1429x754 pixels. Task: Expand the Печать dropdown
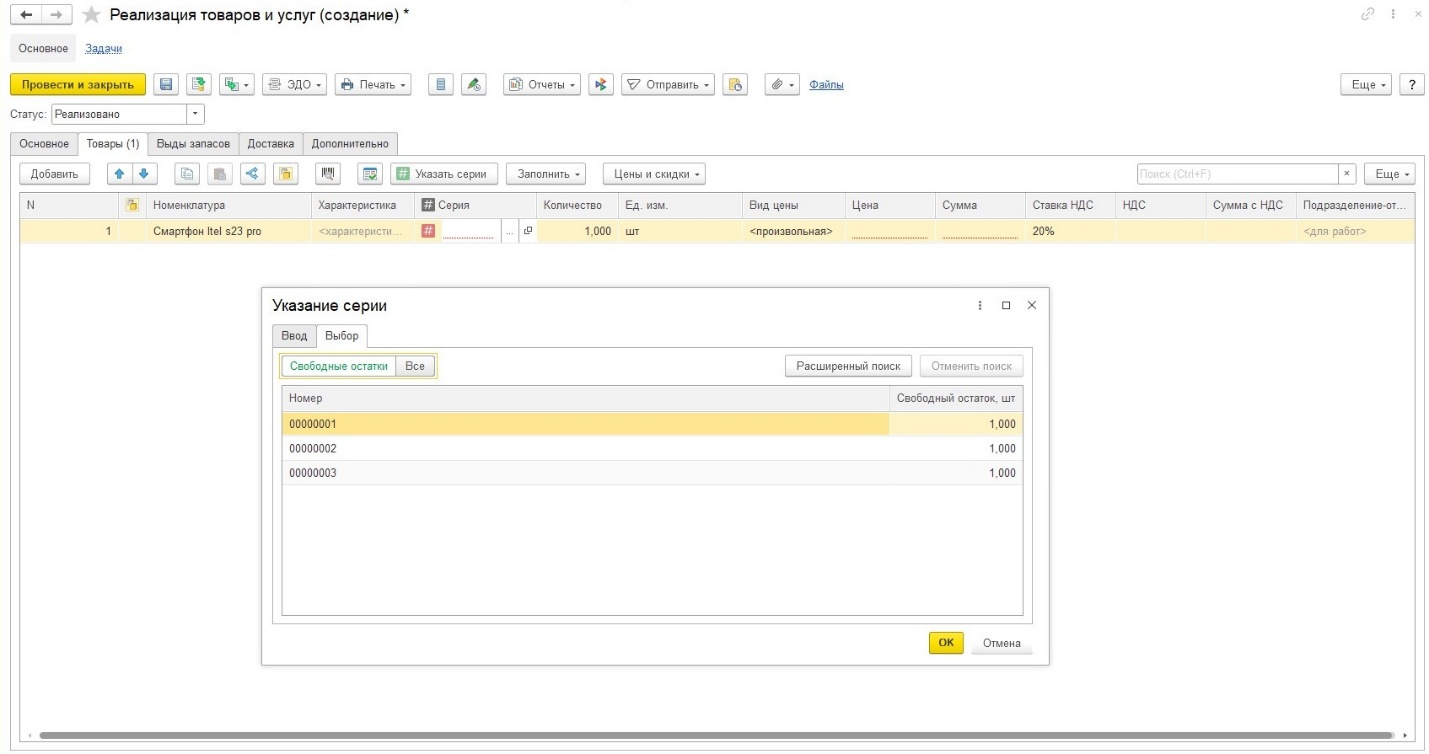click(373, 85)
